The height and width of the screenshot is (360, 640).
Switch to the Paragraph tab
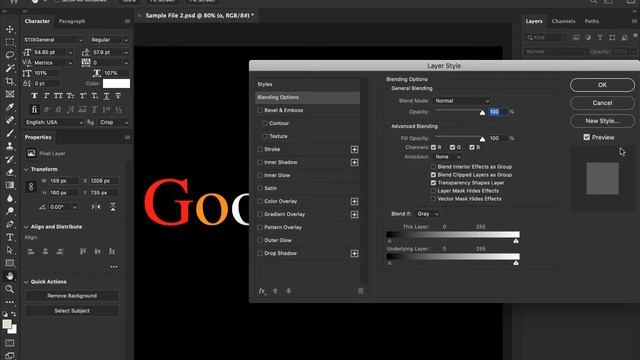pos(72,21)
